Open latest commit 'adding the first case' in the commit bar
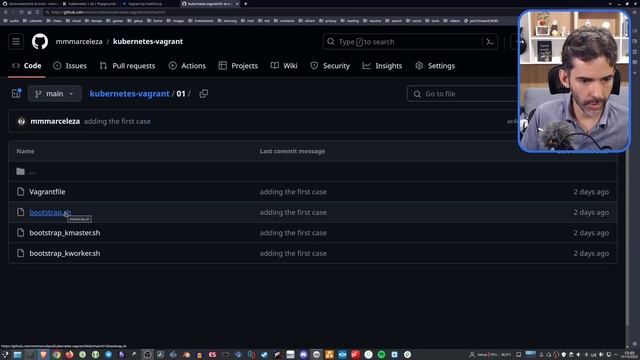The image size is (640, 360). tap(117, 121)
